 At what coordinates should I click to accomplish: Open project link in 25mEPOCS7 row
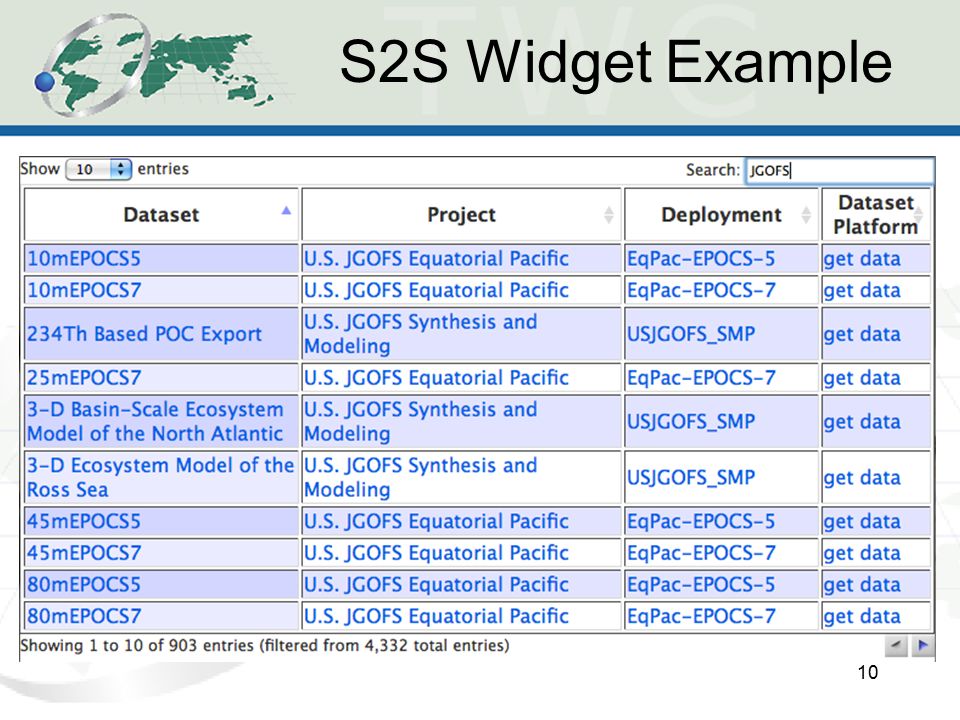click(x=437, y=377)
